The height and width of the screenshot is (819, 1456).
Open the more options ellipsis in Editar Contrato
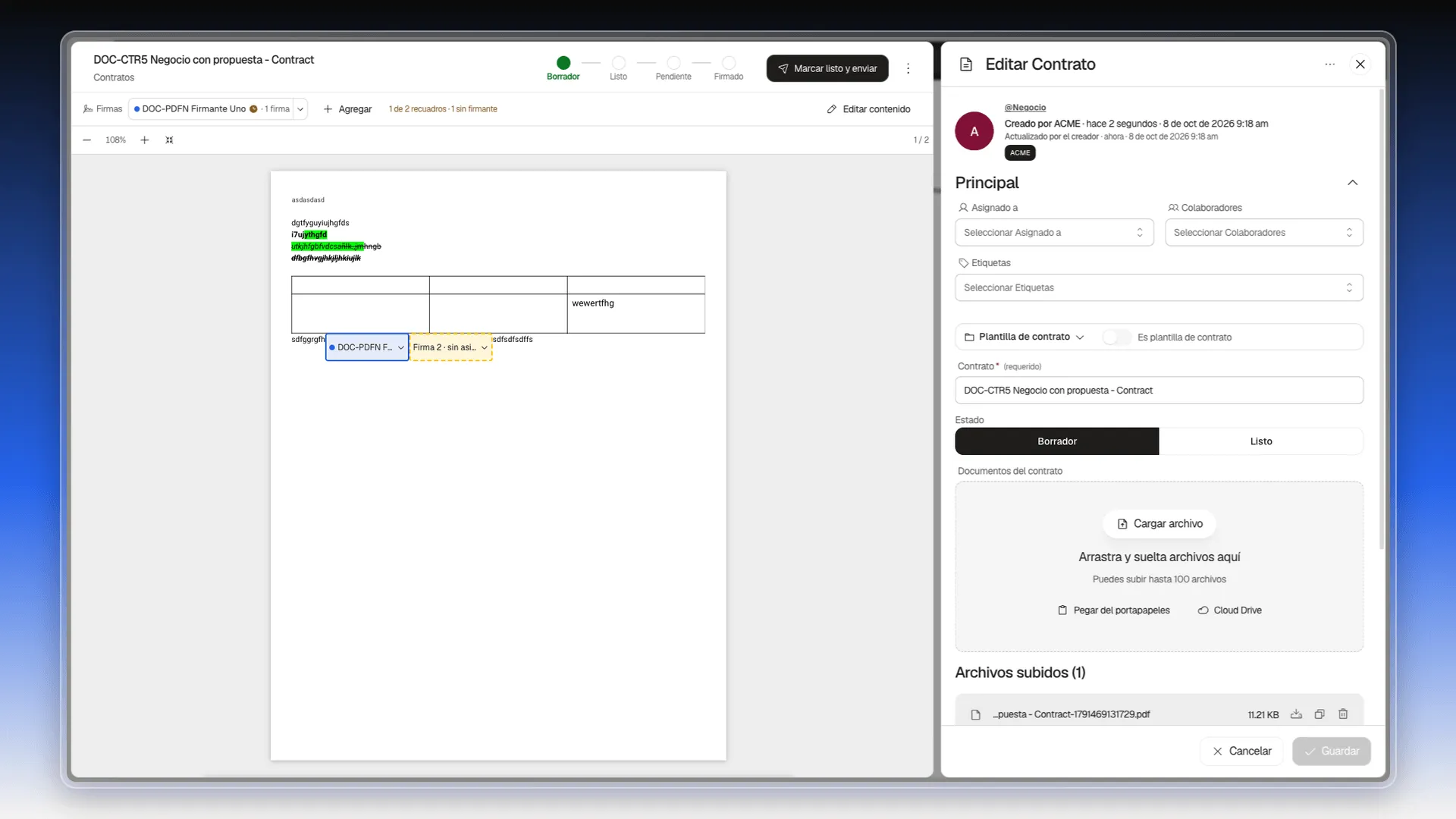click(x=1329, y=64)
